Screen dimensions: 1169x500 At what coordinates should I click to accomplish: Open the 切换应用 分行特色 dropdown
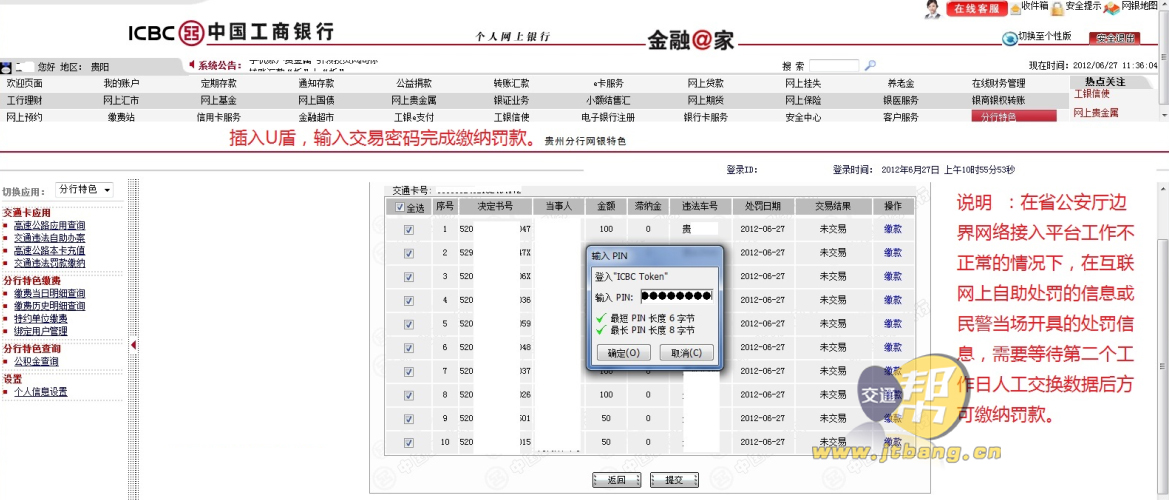coord(84,190)
